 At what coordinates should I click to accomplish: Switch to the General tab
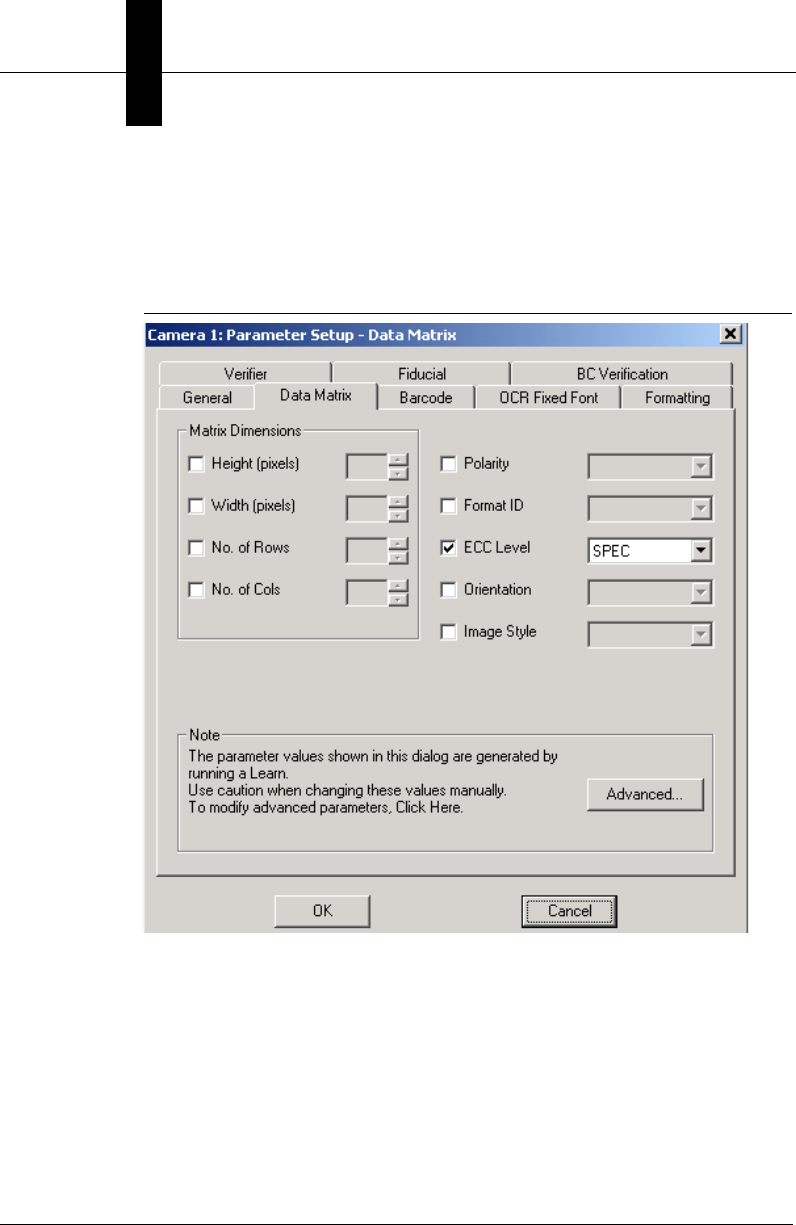[x=207, y=398]
